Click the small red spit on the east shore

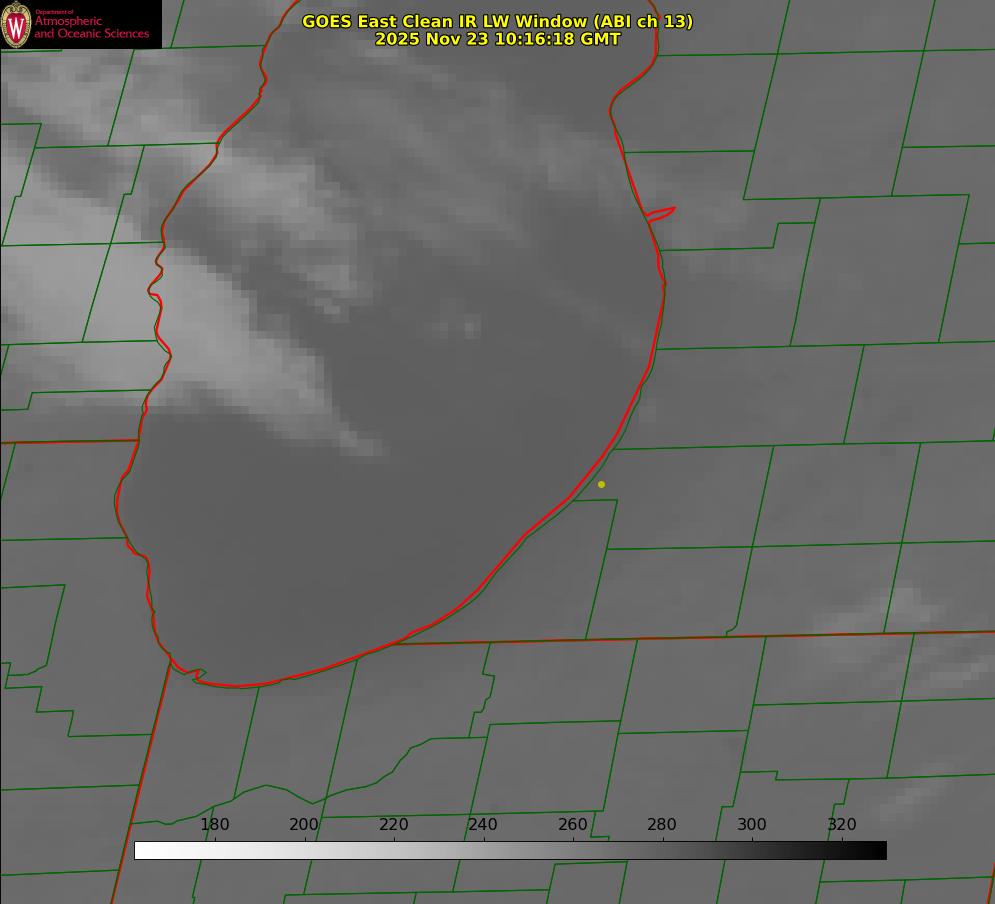coord(662,213)
